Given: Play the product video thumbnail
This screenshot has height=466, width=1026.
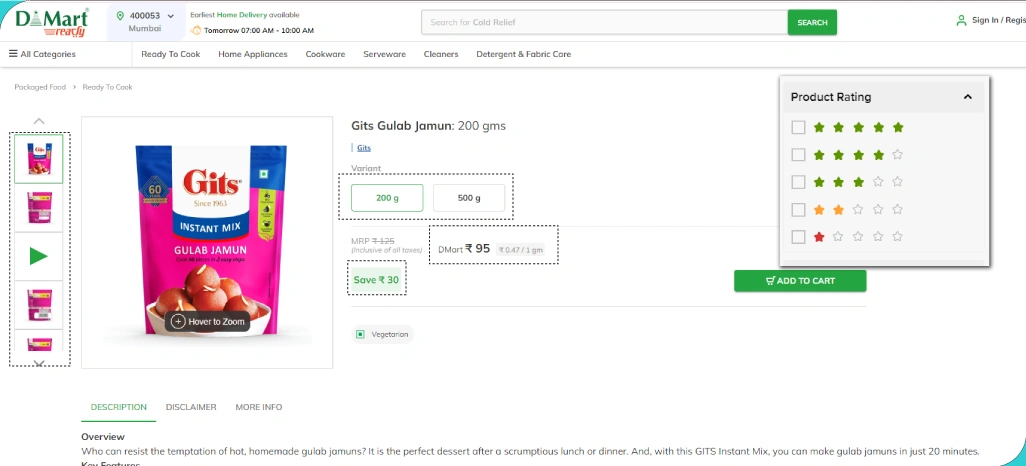Looking at the screenshot, I should 39,256.
